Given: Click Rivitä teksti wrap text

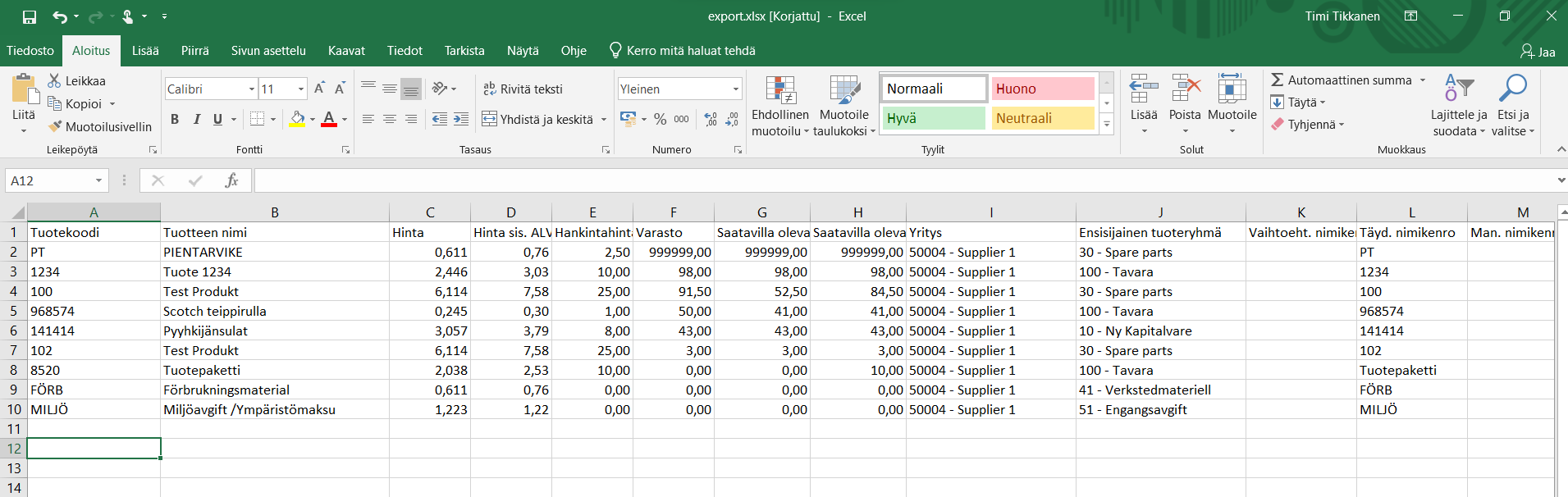Looking at the screenshot, I should (x=523, y=89).
